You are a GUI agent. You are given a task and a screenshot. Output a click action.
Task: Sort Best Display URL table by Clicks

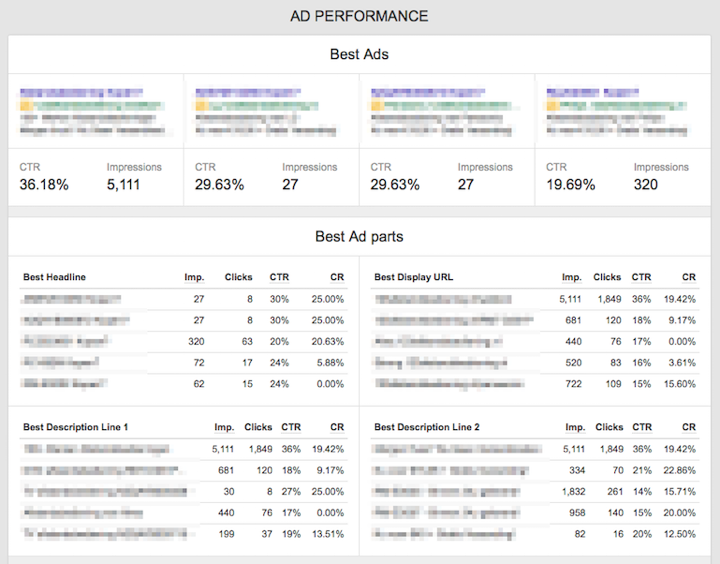(x=607, y=277)
